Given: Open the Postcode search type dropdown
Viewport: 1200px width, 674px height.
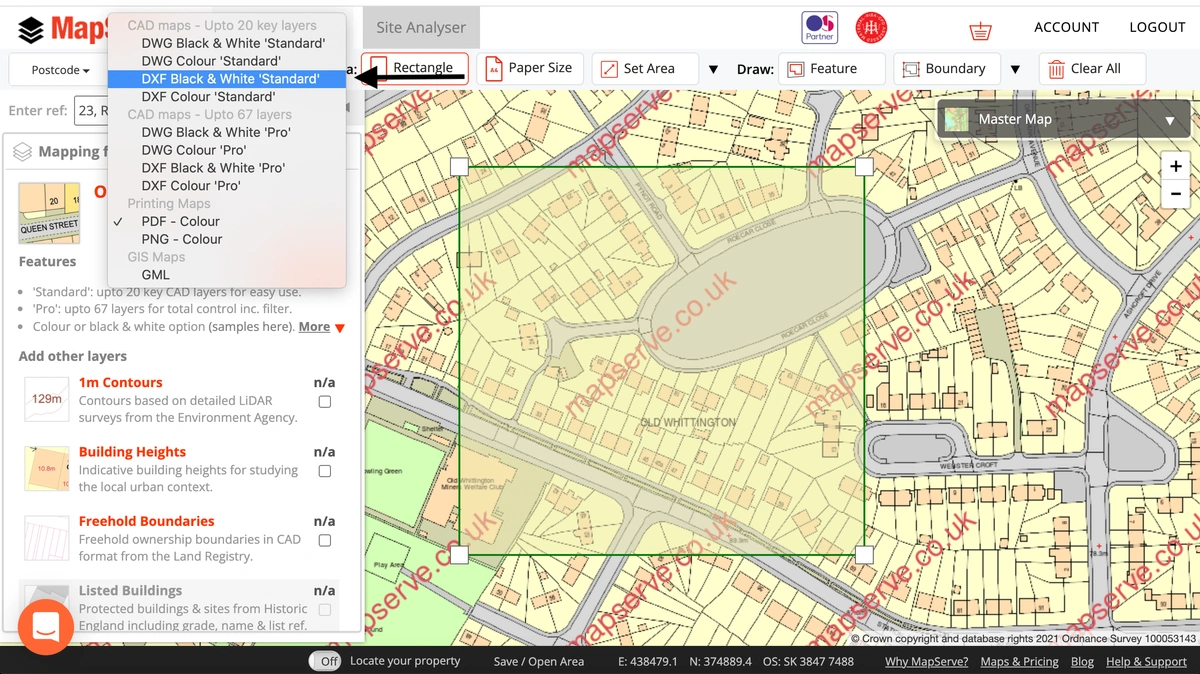Looking at the screenshot, I should (59, 70).
